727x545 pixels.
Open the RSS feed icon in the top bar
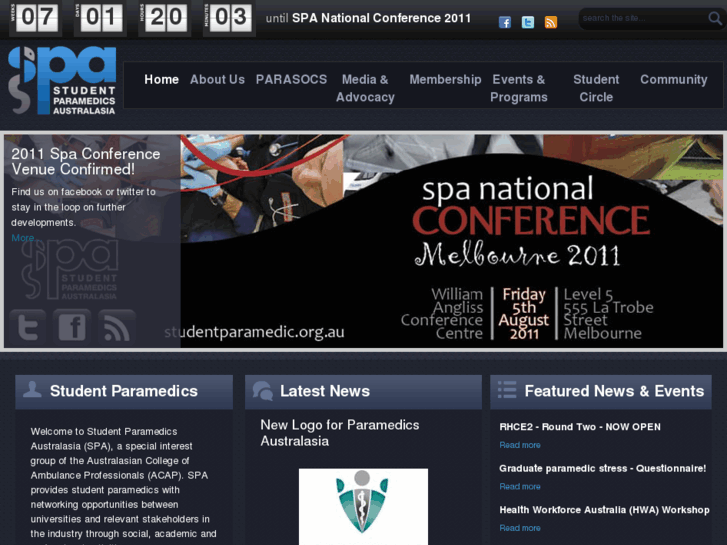click(x=551, y=22)
